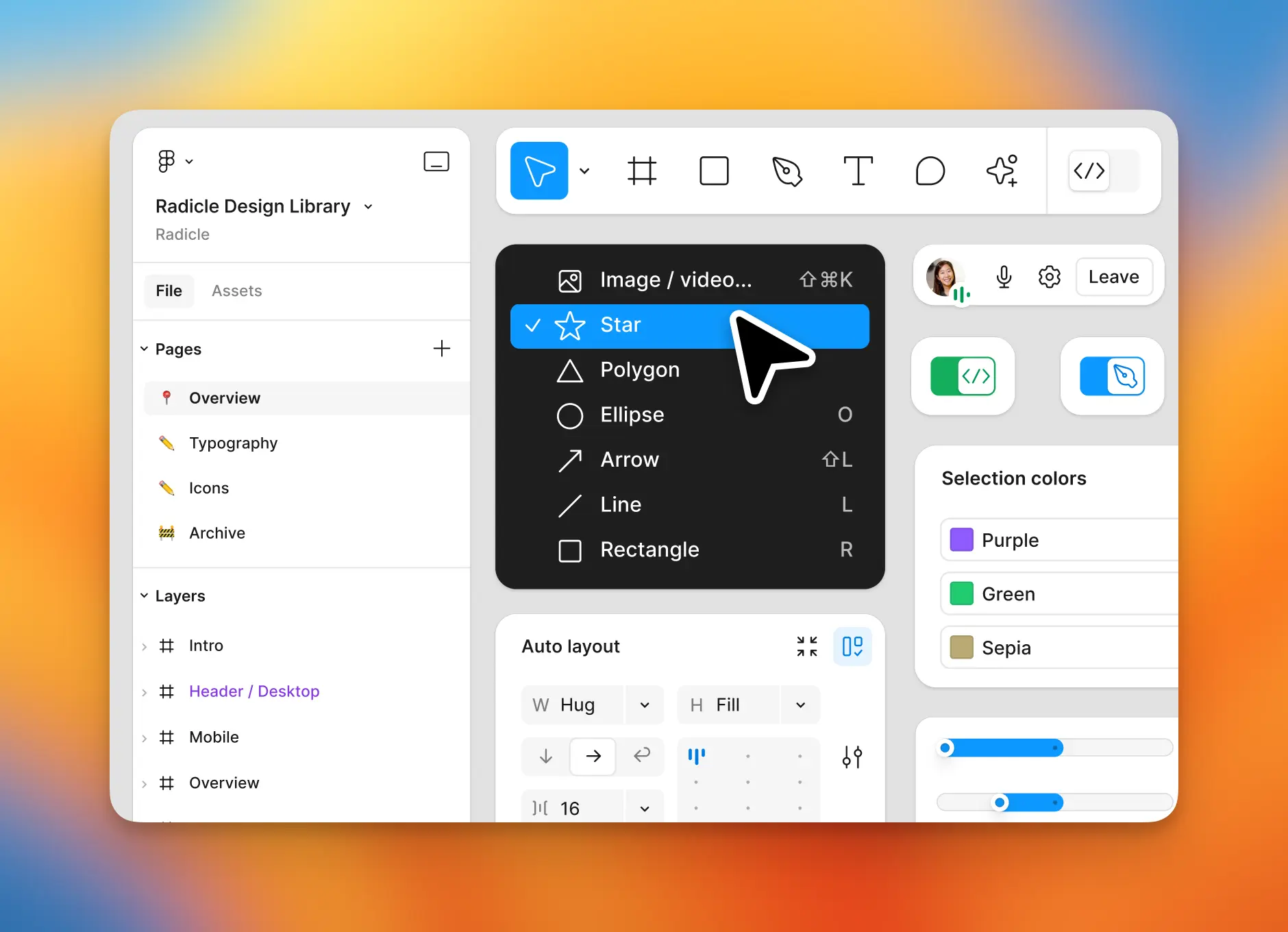
Task: Expand the Header / Desktop layer
Action: tap(145, 692)
